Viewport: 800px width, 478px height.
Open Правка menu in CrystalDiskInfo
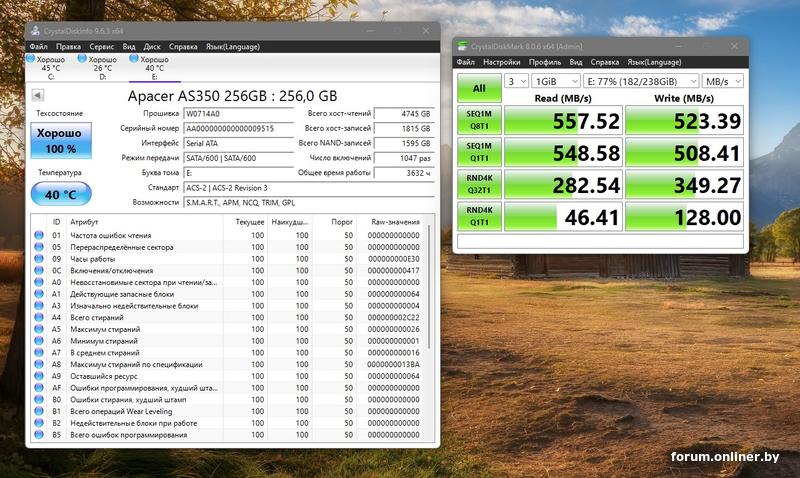click(68, 46)
